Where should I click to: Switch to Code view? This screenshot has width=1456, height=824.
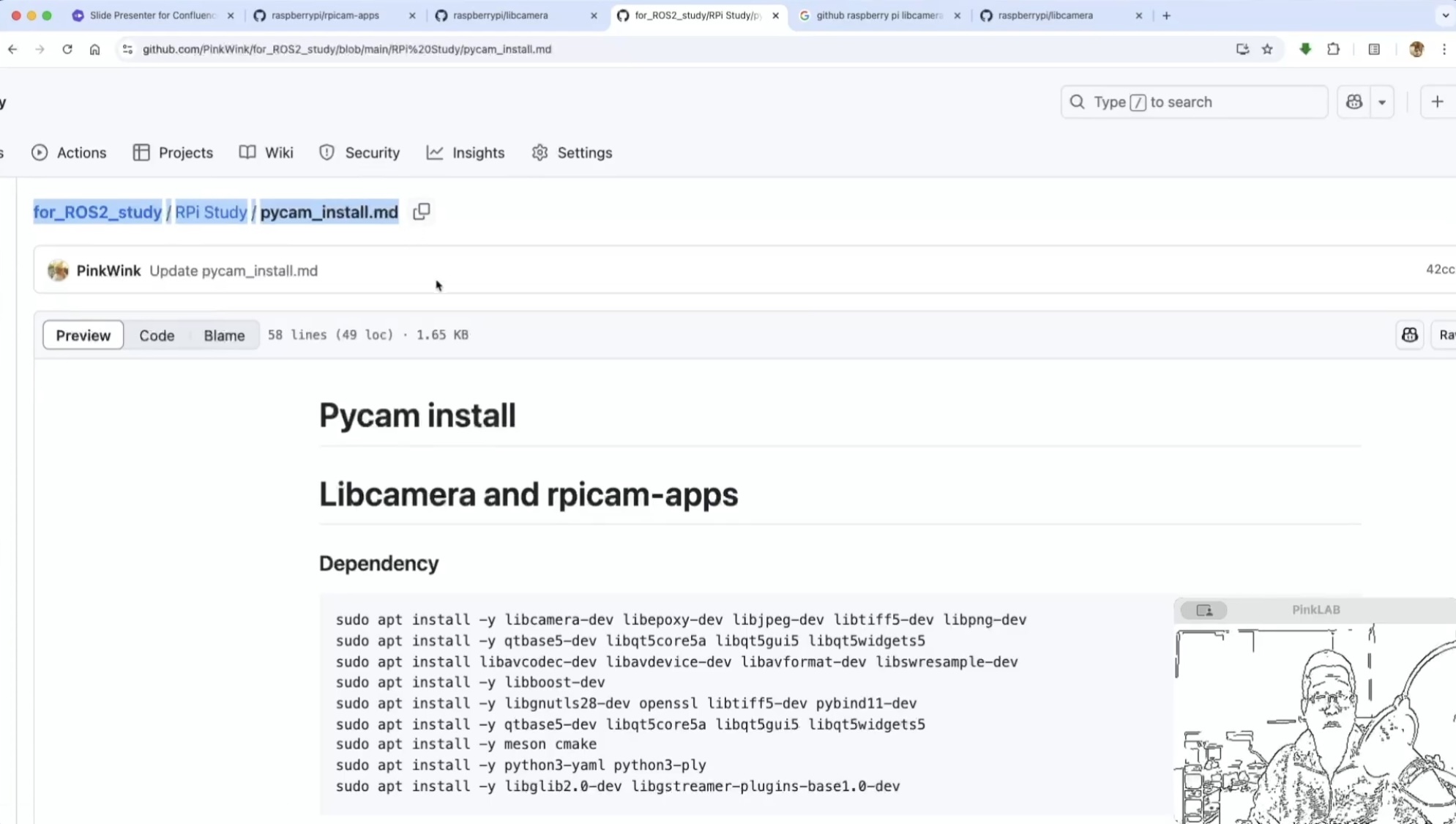tap(157, 335)
